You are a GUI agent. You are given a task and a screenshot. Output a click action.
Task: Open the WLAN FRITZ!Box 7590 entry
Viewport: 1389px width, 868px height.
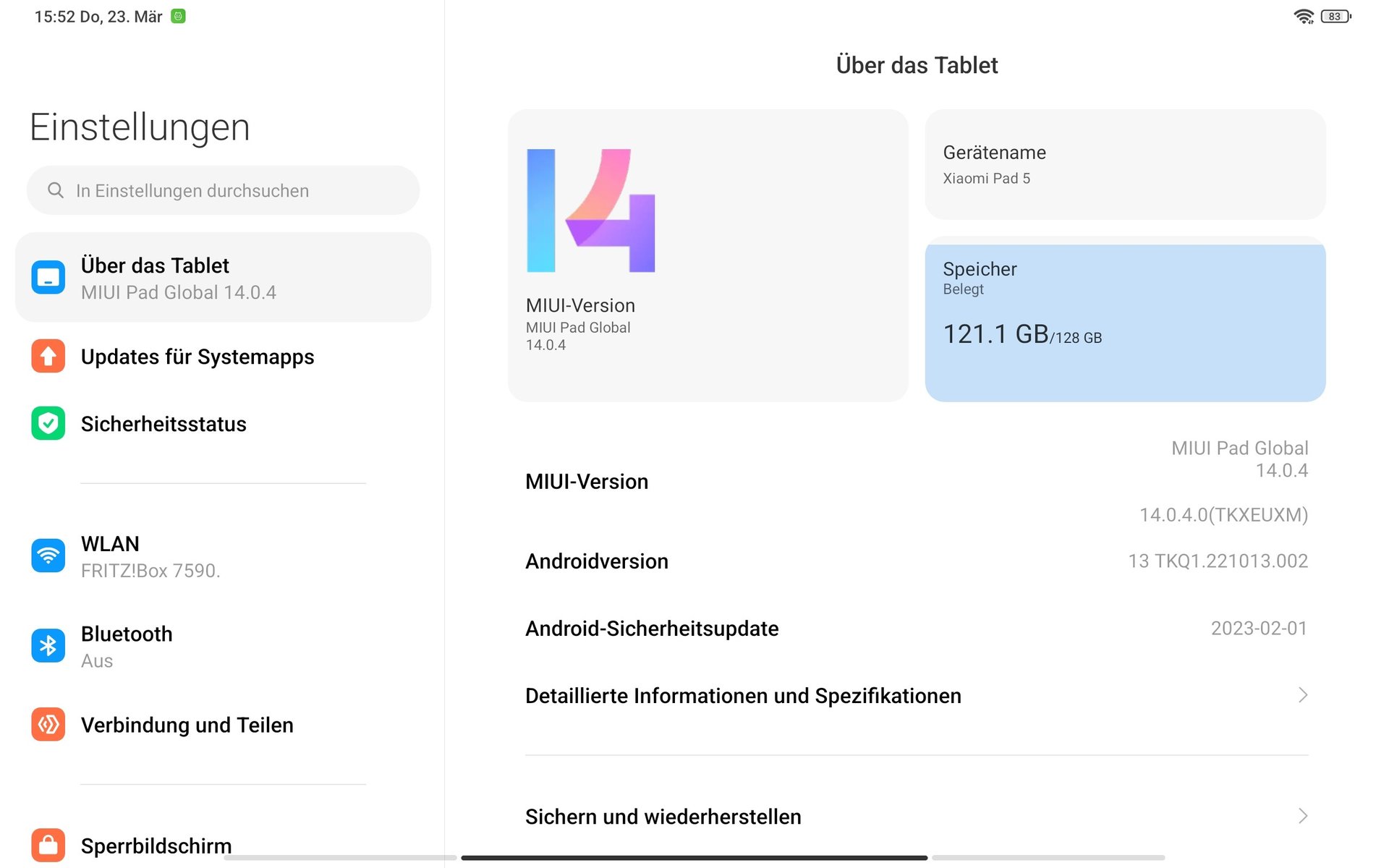[x=150, y=556]
